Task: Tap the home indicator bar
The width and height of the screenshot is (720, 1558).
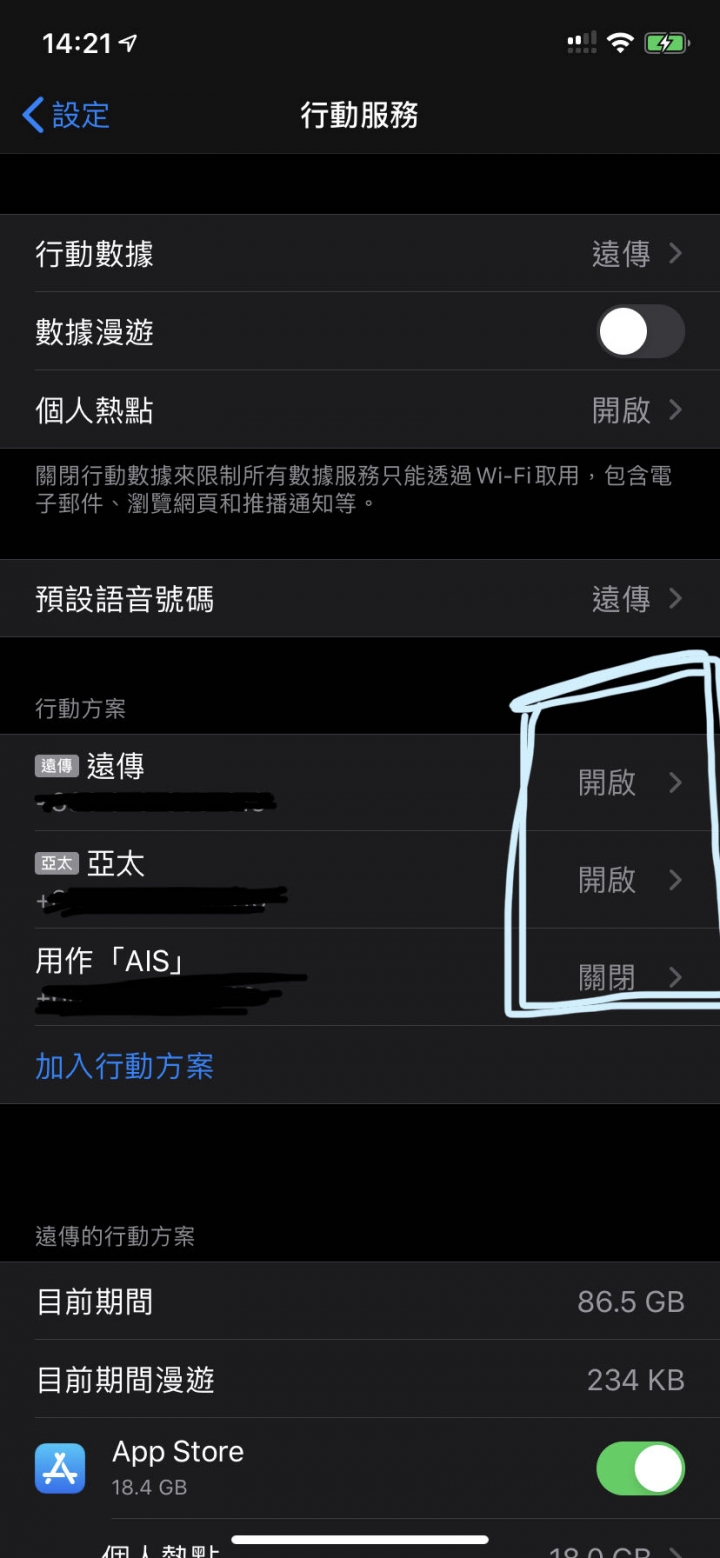Action: pos(360,1540)
